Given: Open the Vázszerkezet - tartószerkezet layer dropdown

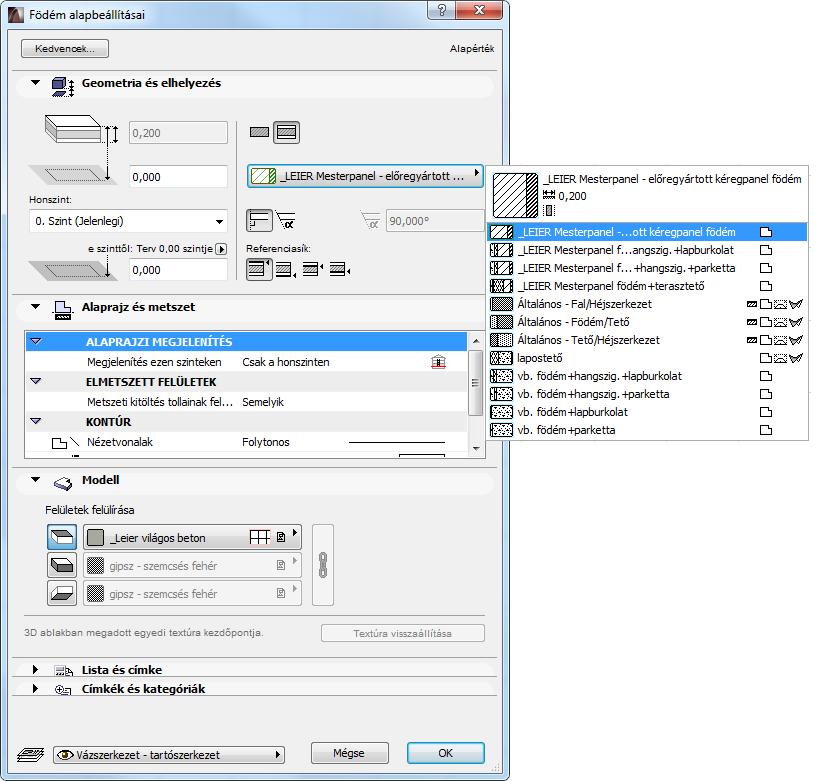Looking at the screenshot, I should point(169,754).
